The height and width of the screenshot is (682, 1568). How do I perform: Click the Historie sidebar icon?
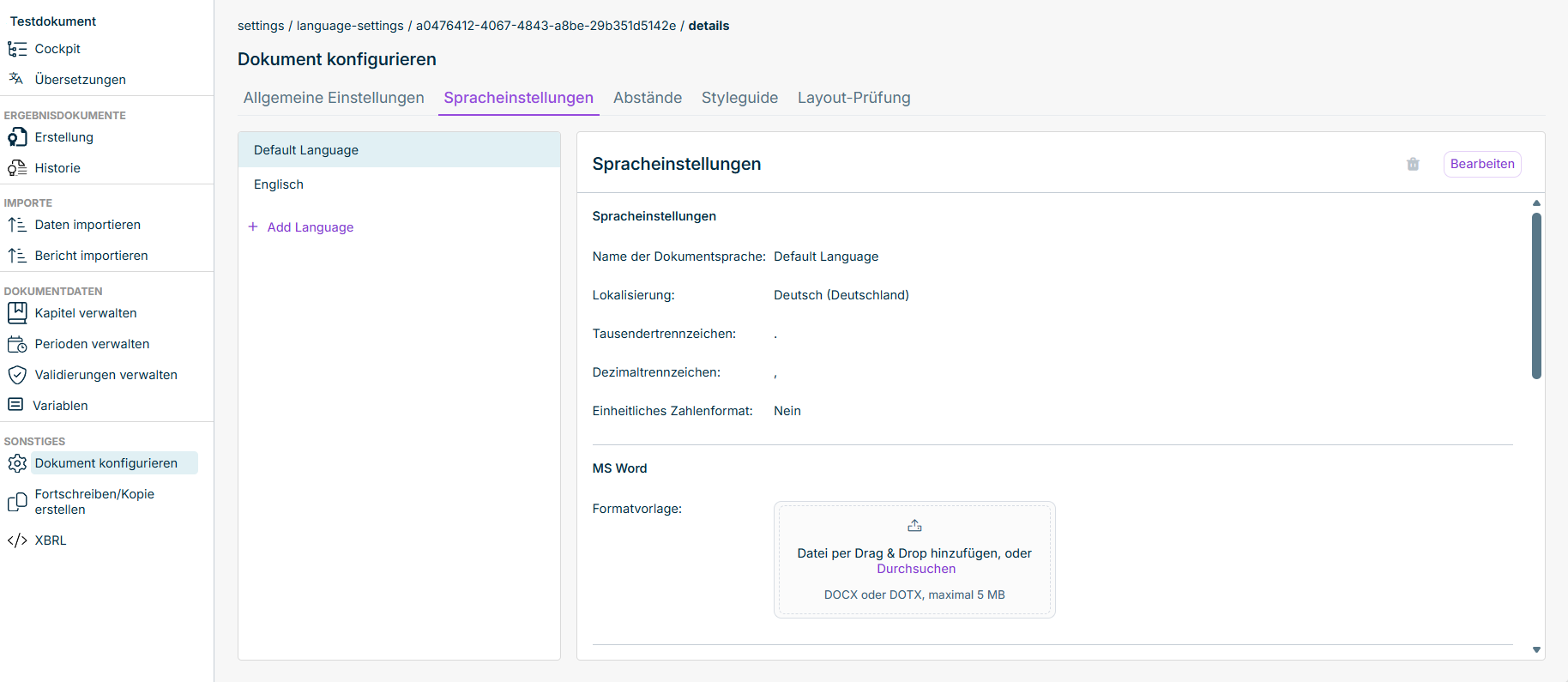[17, 168]
